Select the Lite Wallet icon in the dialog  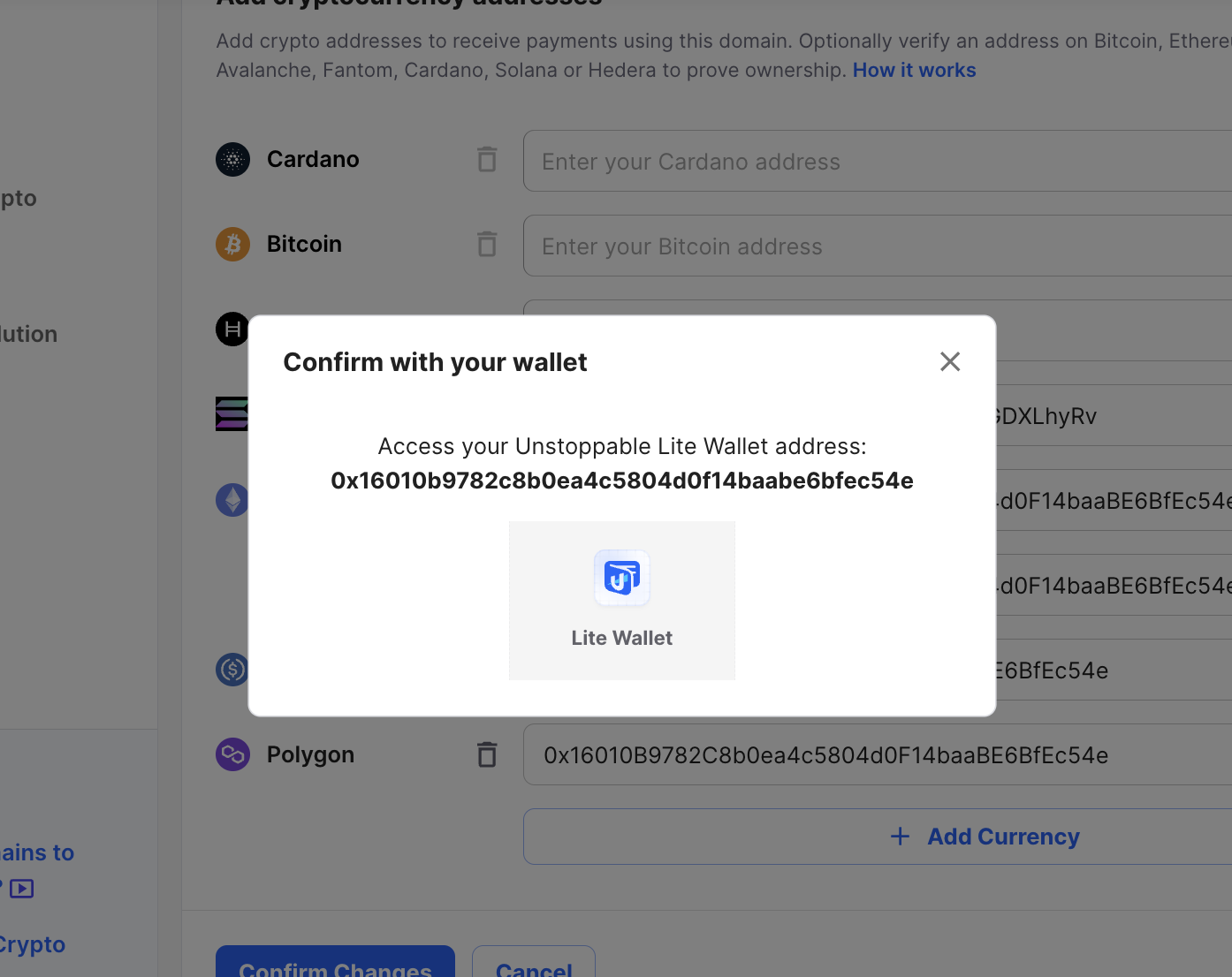(621, 578)
